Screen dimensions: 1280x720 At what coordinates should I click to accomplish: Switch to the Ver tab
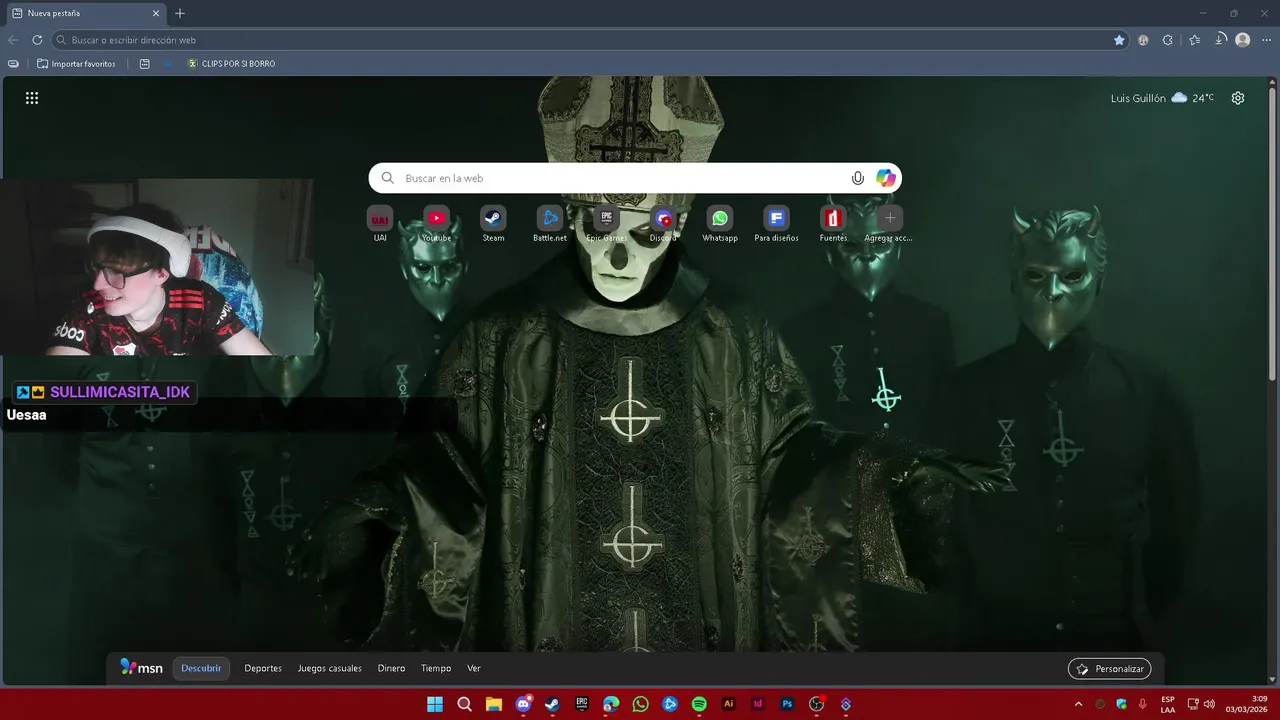[474, 668]
